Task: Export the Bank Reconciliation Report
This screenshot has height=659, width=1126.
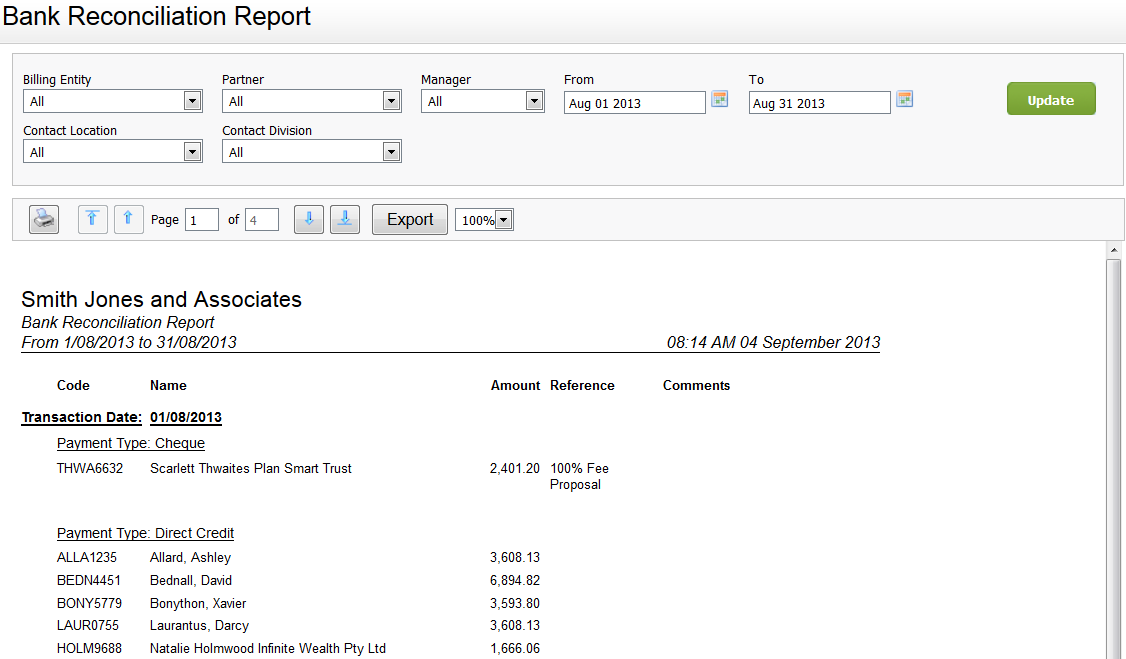Action: tap(409, 219)
